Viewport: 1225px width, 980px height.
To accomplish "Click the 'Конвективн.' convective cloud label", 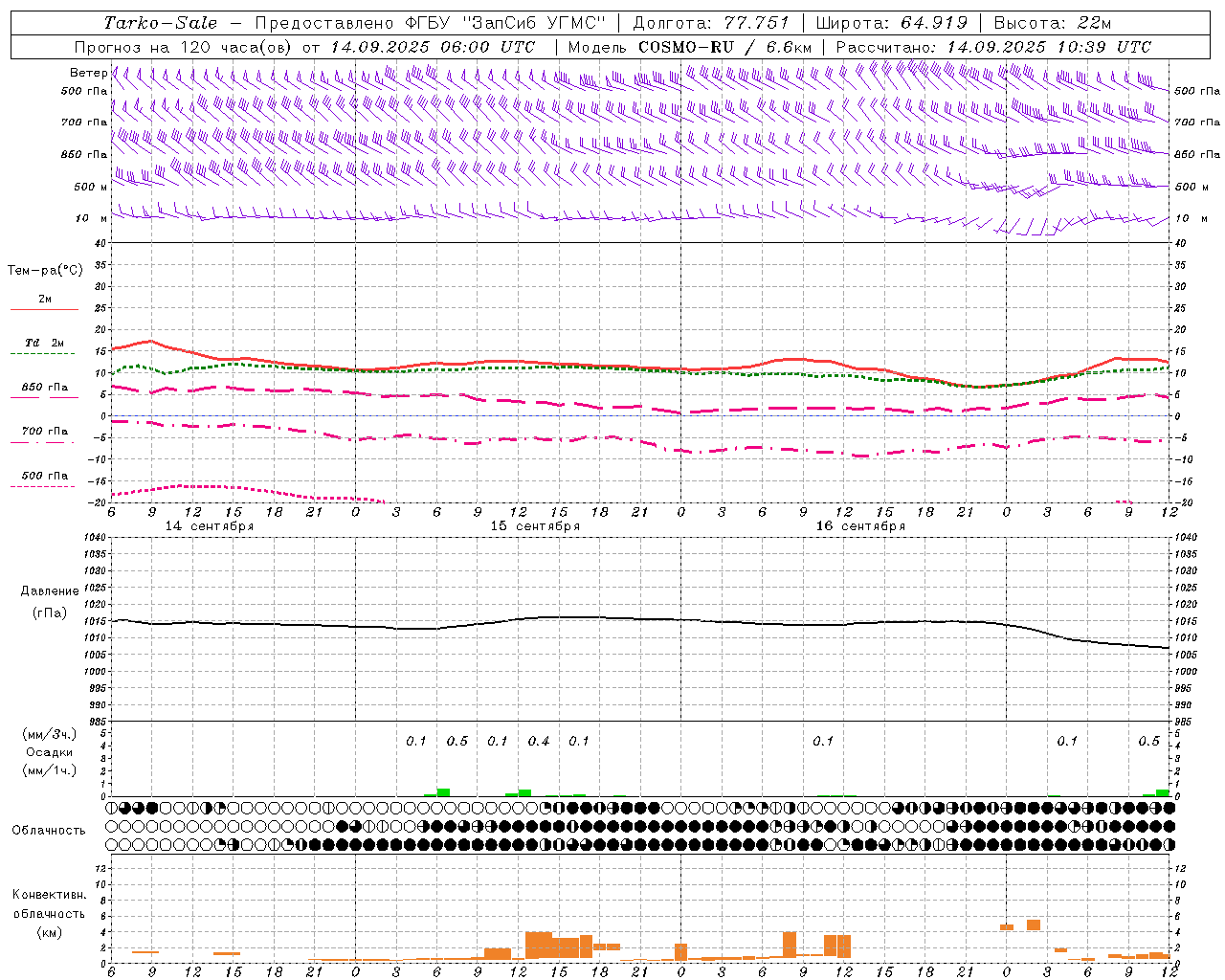I will [x=50, y=895].
